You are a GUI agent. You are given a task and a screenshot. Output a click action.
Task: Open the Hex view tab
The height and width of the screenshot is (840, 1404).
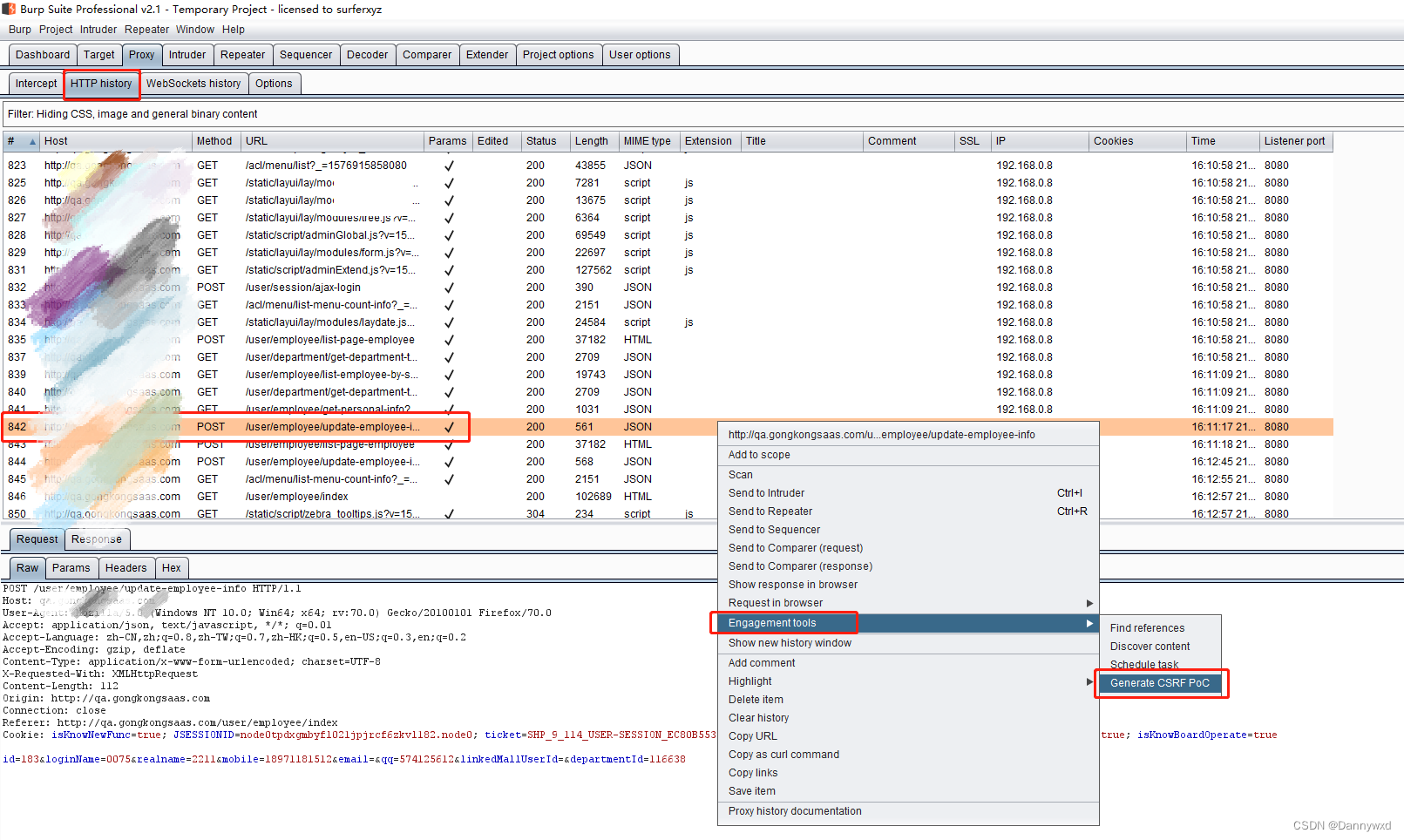(172, 568)
